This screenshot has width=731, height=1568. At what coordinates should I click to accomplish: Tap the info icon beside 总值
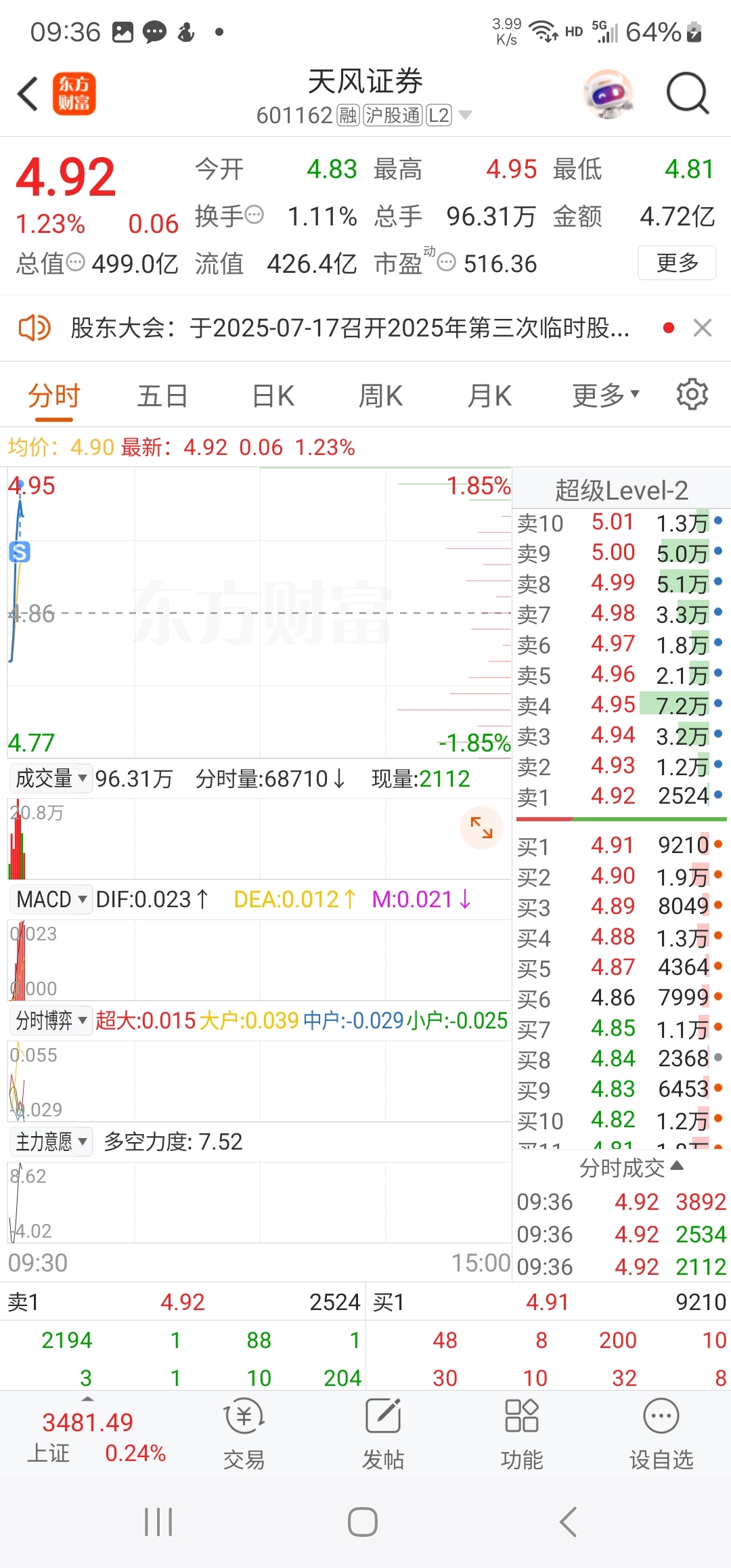point(75,262)
